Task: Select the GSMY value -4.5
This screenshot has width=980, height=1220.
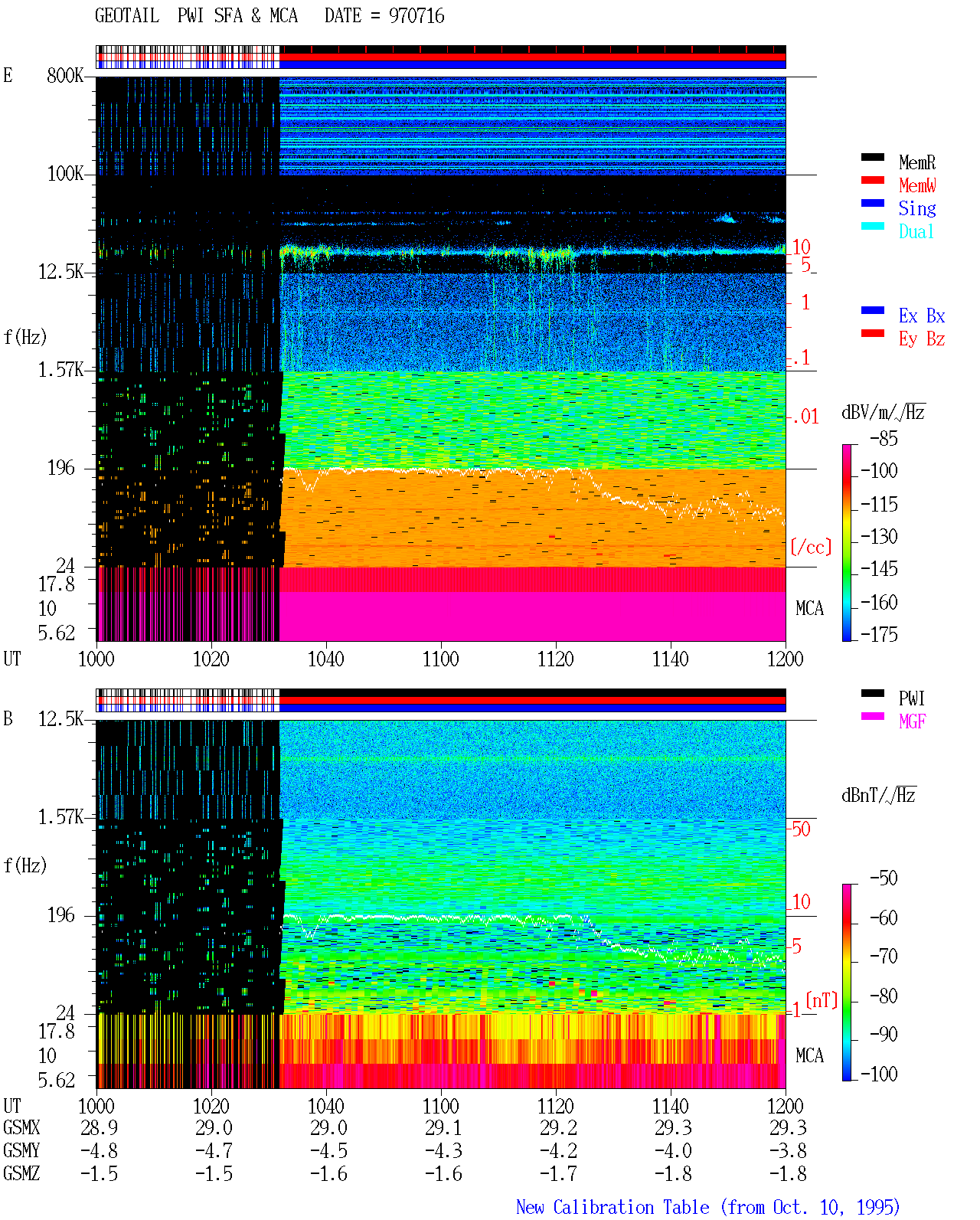Action: 328,1150
